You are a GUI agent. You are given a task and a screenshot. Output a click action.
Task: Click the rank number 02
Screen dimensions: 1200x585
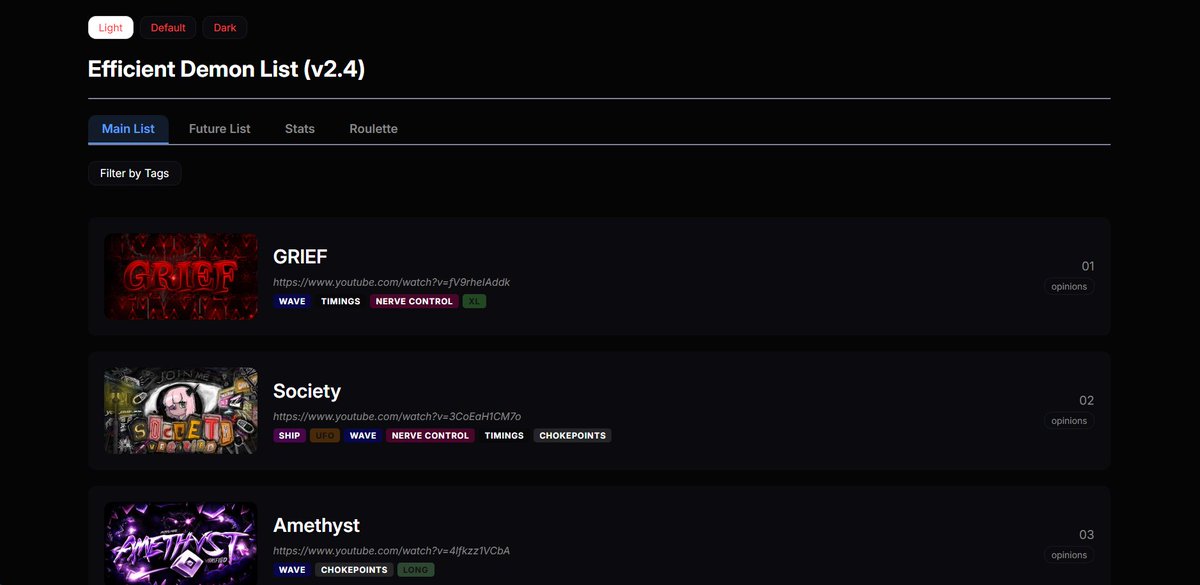pyautogui.click(x=1087, y=400)
